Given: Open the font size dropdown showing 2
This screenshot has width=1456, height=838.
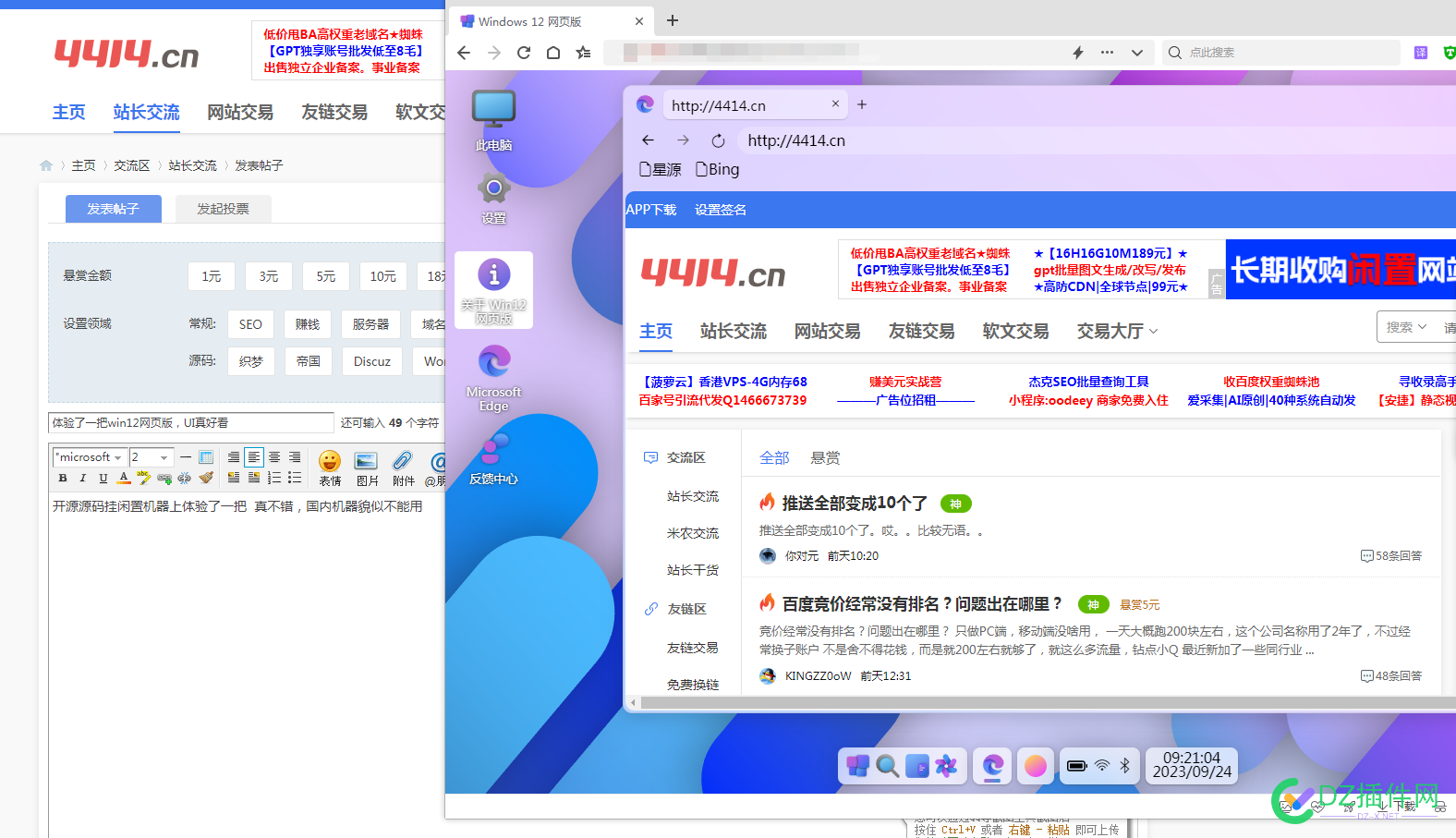Looking at the screenshot, I should pos(152,457).
